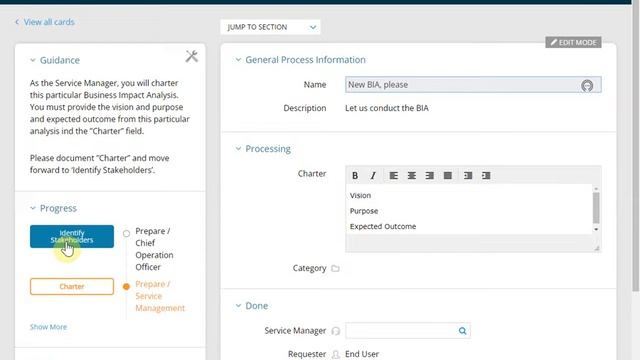Collapse the Processing section

[238, 149]
